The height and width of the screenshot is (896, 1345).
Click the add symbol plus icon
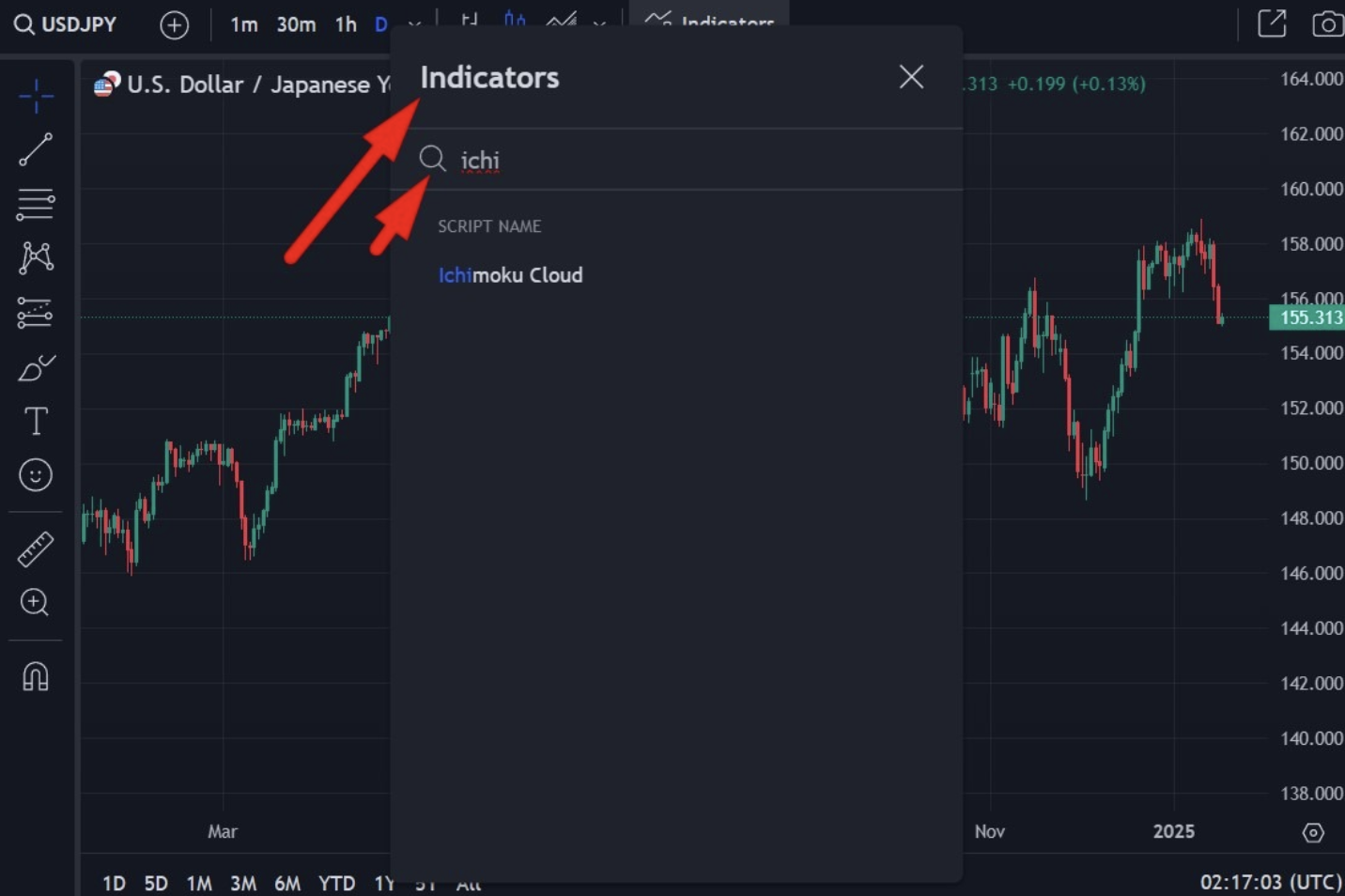click(174, 24)
